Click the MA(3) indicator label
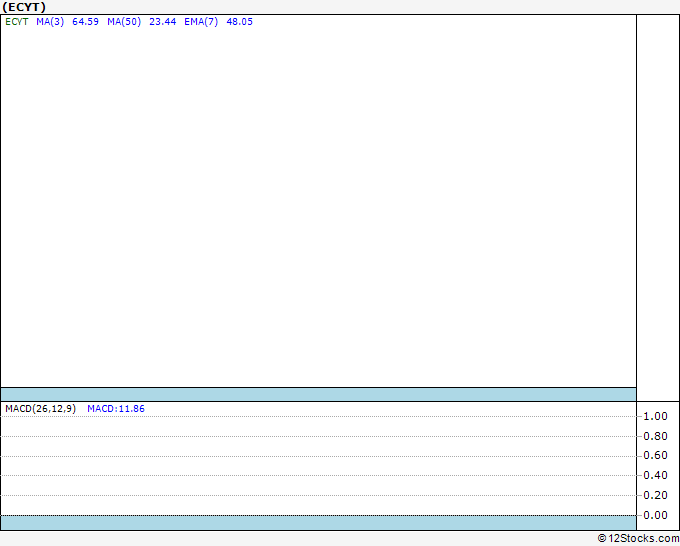 point(50,22)
